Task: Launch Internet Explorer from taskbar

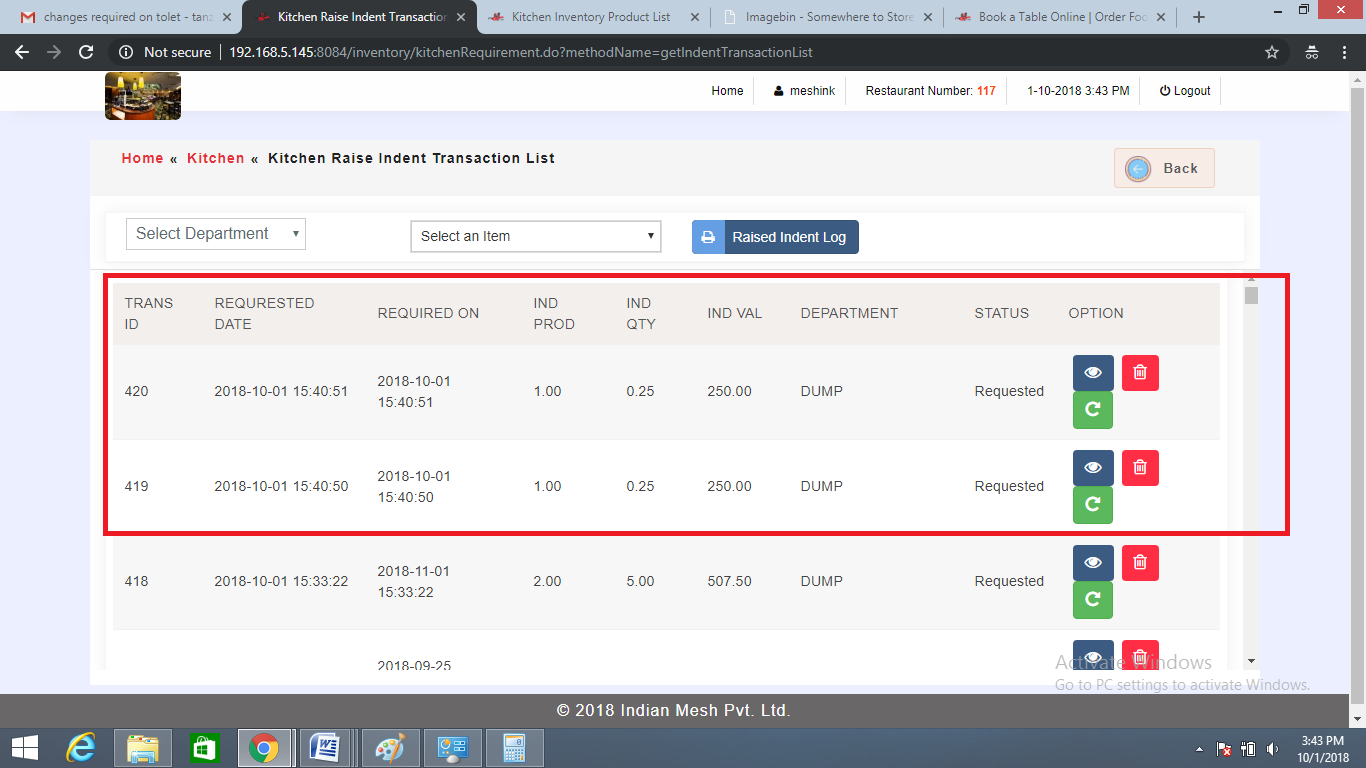Action: [x=81, y=748]
